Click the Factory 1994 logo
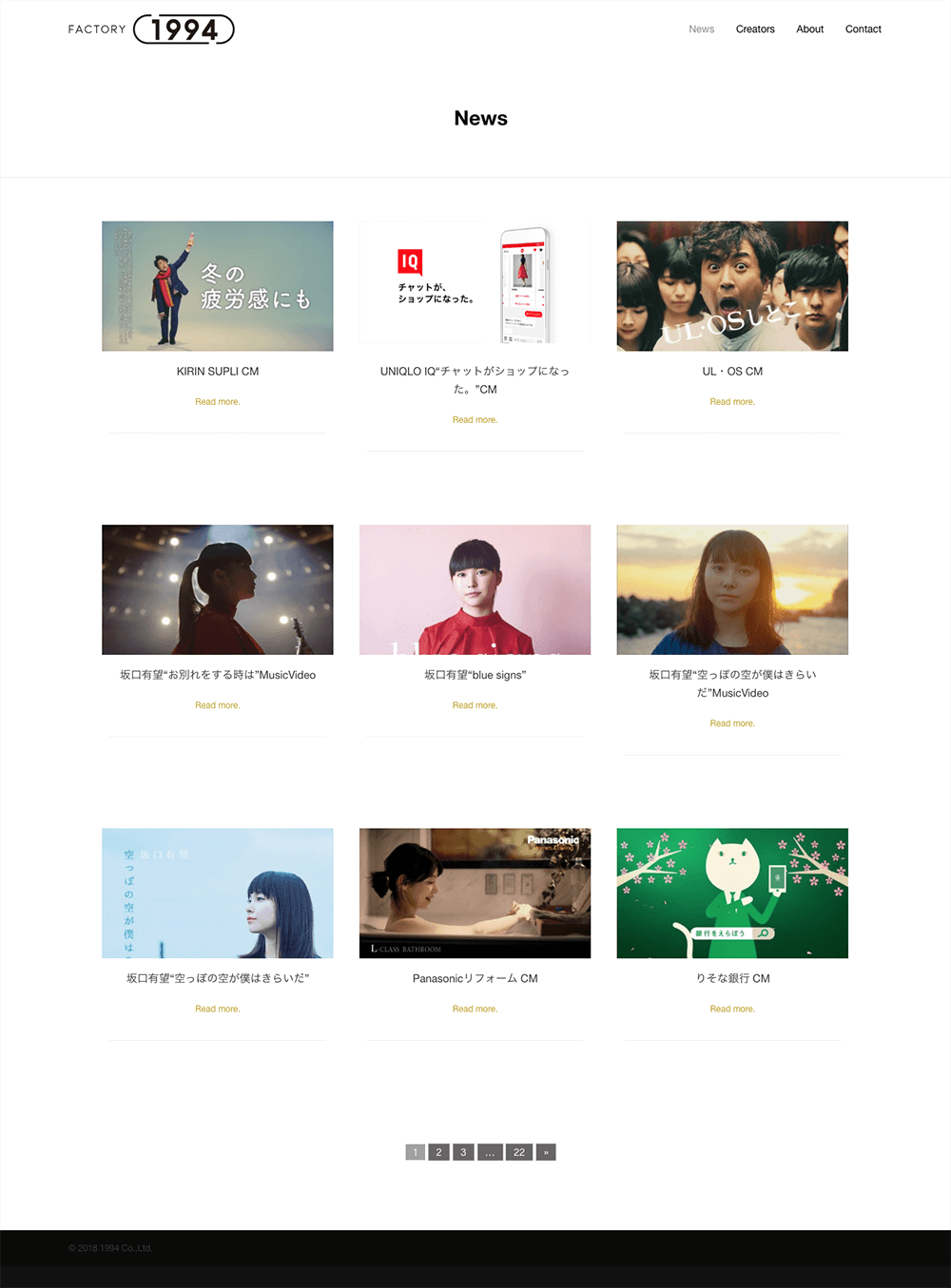 pos(151,29)
